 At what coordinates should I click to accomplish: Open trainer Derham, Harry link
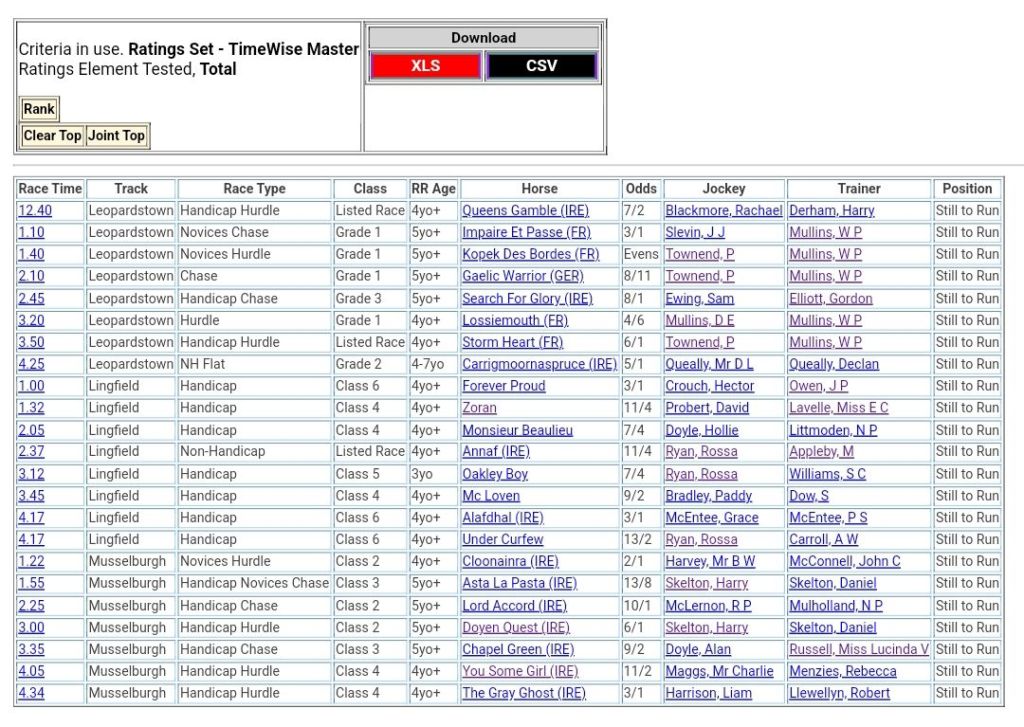tap(831, 211)
